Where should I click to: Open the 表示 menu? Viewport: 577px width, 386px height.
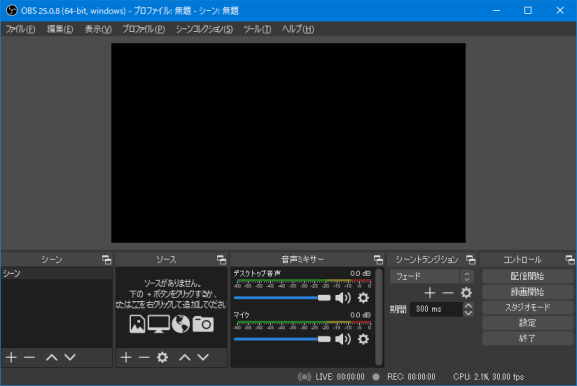pos(98,29)
